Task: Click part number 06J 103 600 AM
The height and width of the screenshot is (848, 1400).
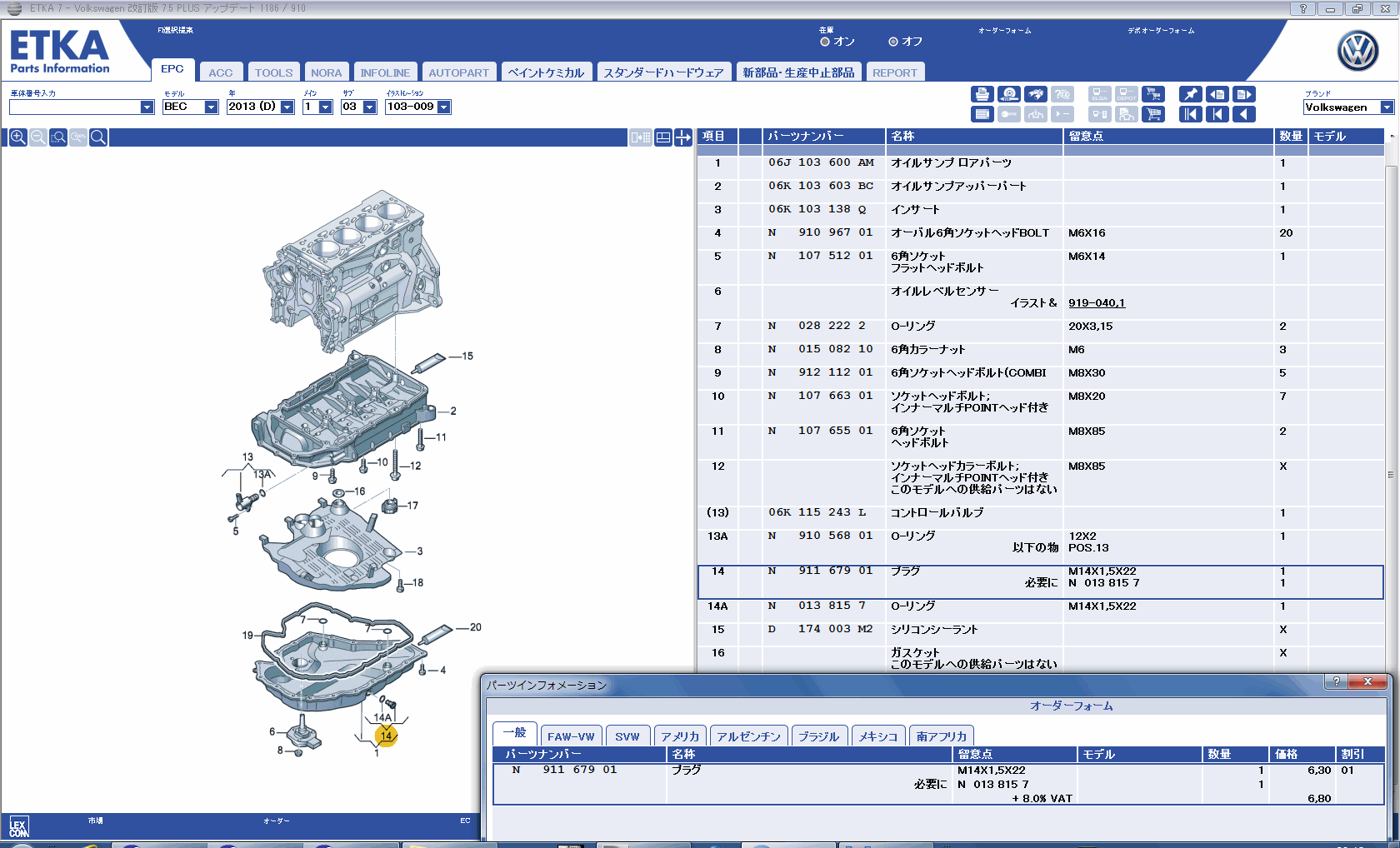Action: coord(821,163)
